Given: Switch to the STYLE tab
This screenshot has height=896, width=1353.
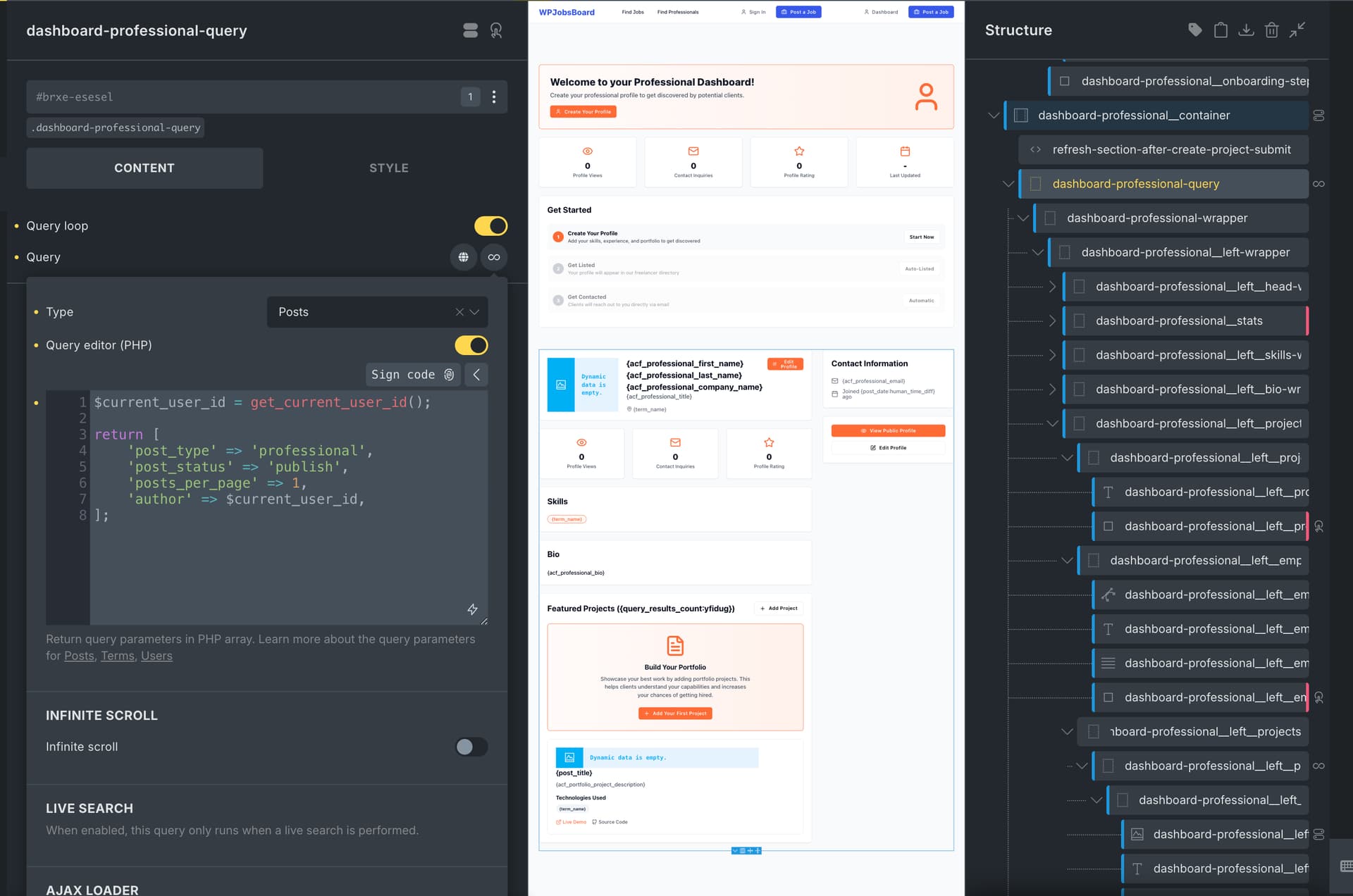Looking at the screenshot, I should click(x=389, y=168).
